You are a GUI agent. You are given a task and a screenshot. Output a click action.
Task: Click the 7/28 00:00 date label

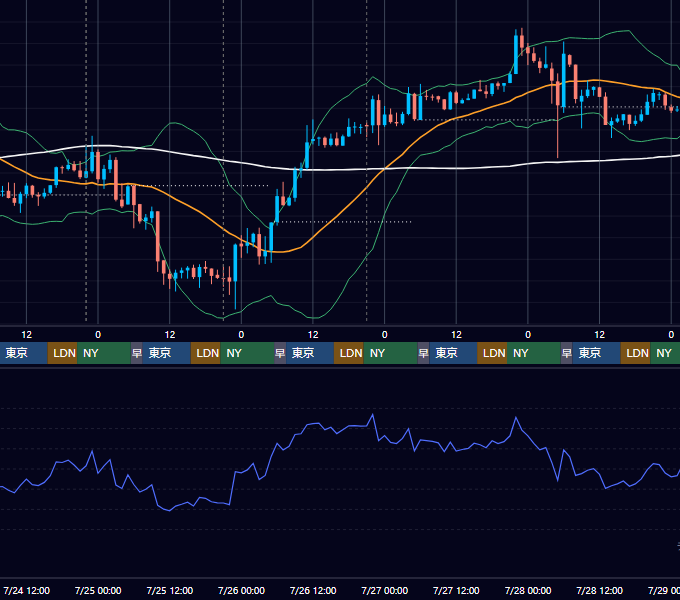pyautogui.click(x=528, y=590)
